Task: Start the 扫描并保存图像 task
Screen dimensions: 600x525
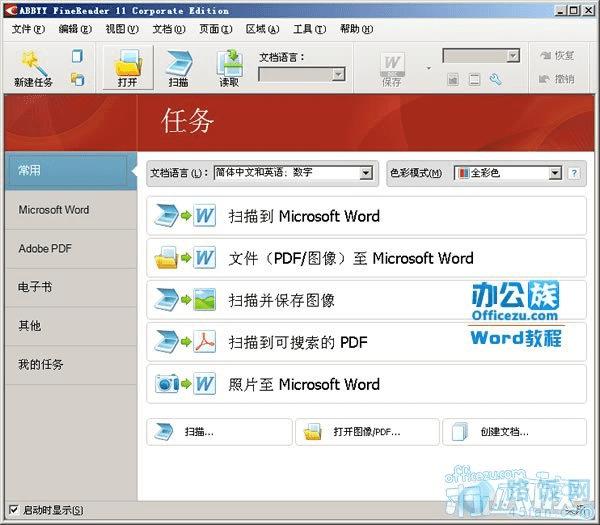Action: click(366, 300)
